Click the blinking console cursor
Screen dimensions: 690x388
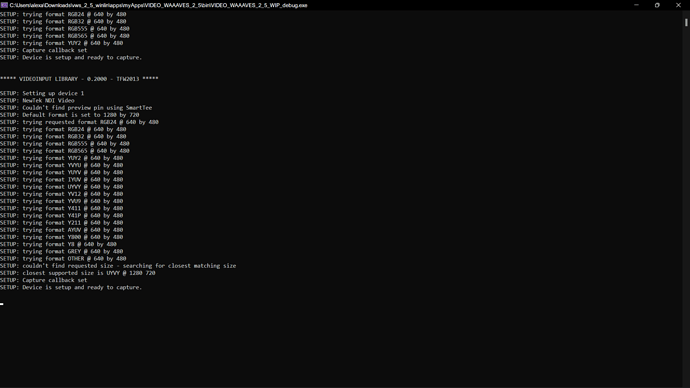coord(2,304)
